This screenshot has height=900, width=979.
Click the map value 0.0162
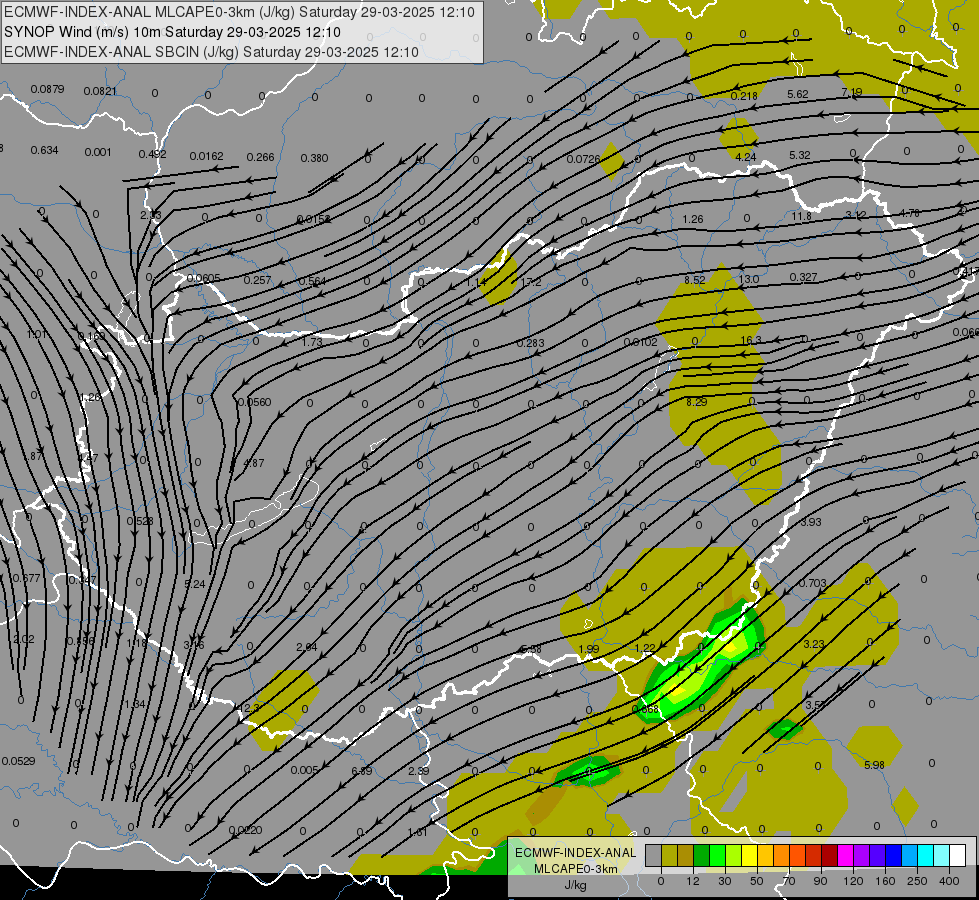pyautogui.click(x=207, y=156)
